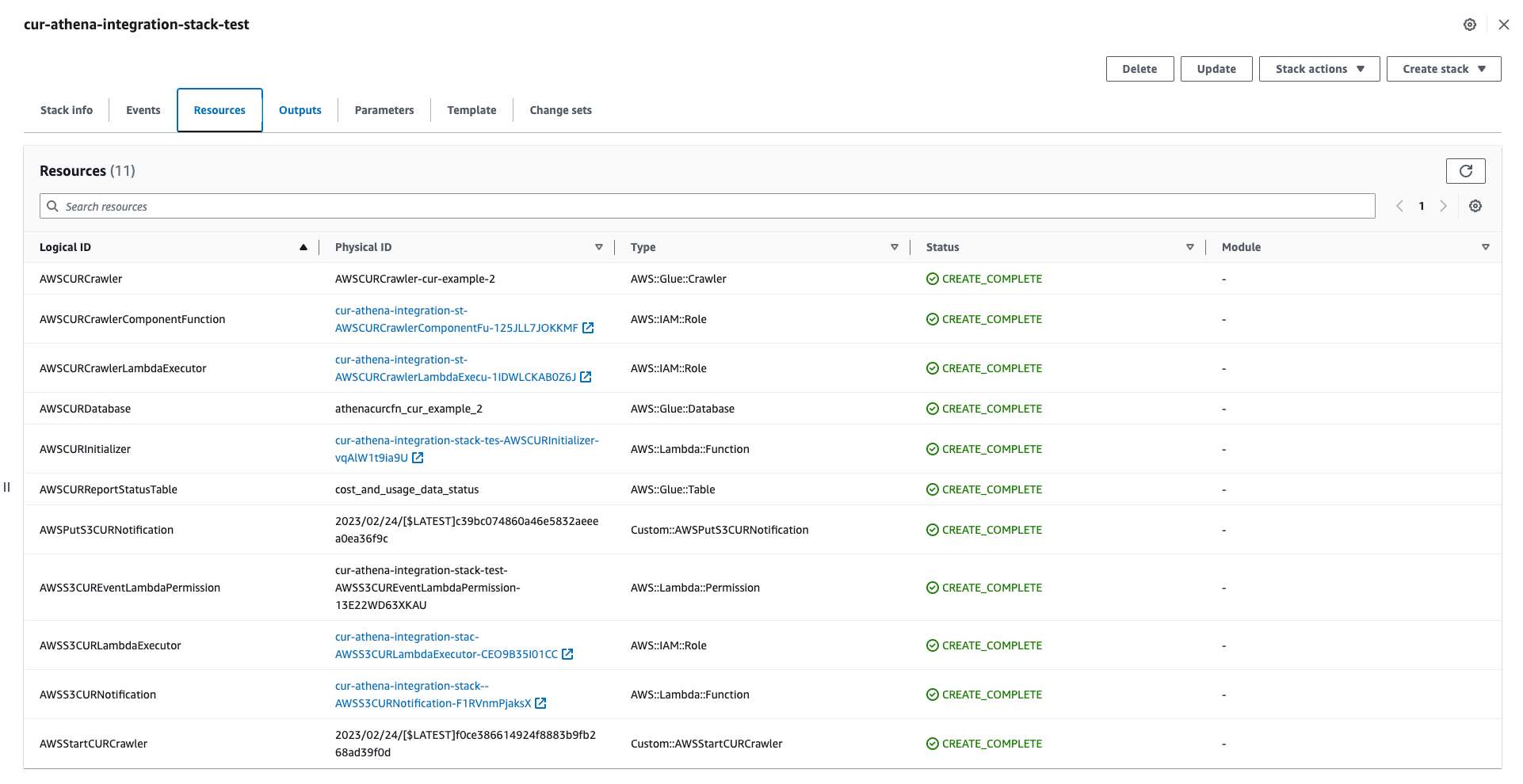
Task: Switch to the Outputs tab
Action: [x=300, y=109]
